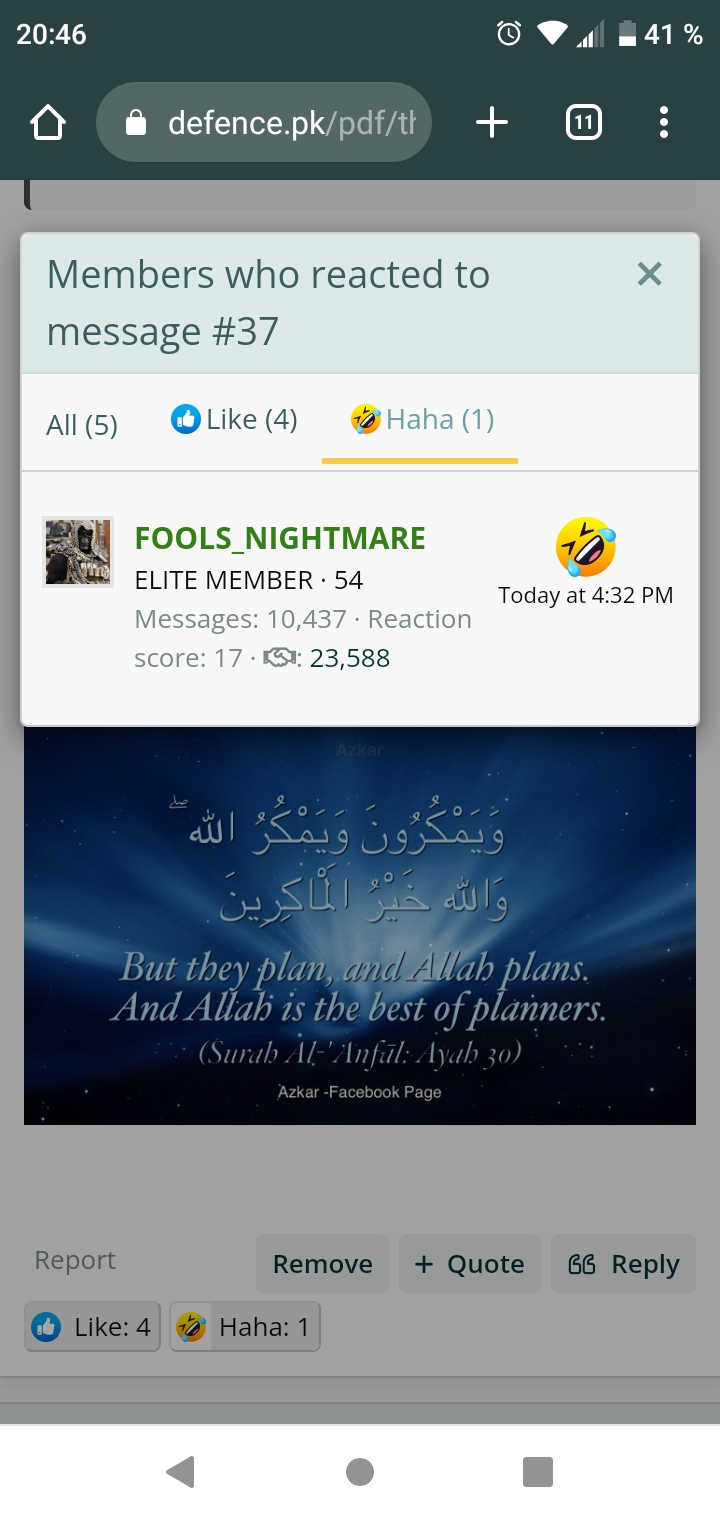Open FOOLS_NIGHTMARE profile link
The image size is (720, 1520).
point(280,539)
